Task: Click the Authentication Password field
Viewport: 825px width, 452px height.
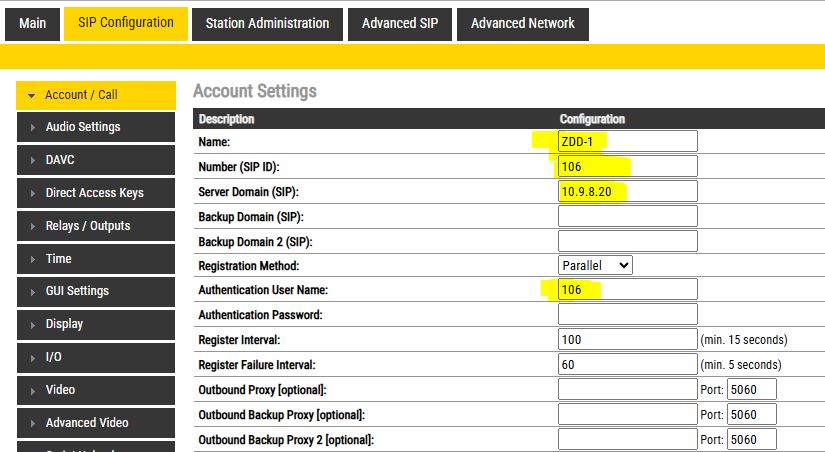Action: click(627, 315)
